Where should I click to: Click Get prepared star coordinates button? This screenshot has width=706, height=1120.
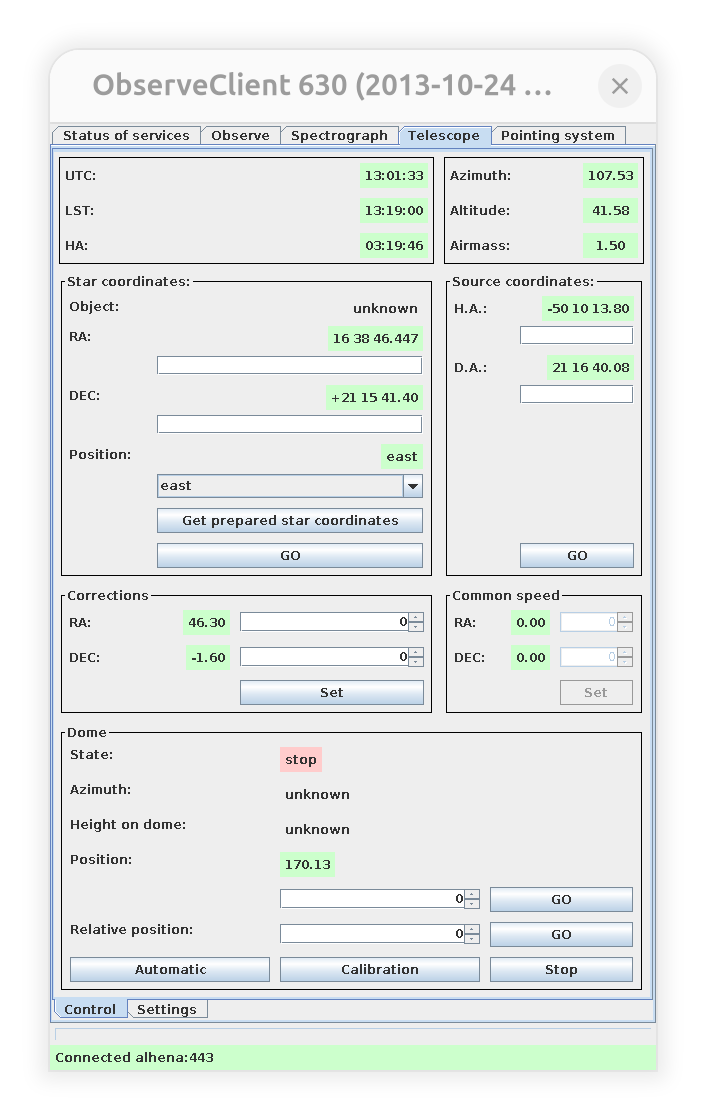(290, 521)
